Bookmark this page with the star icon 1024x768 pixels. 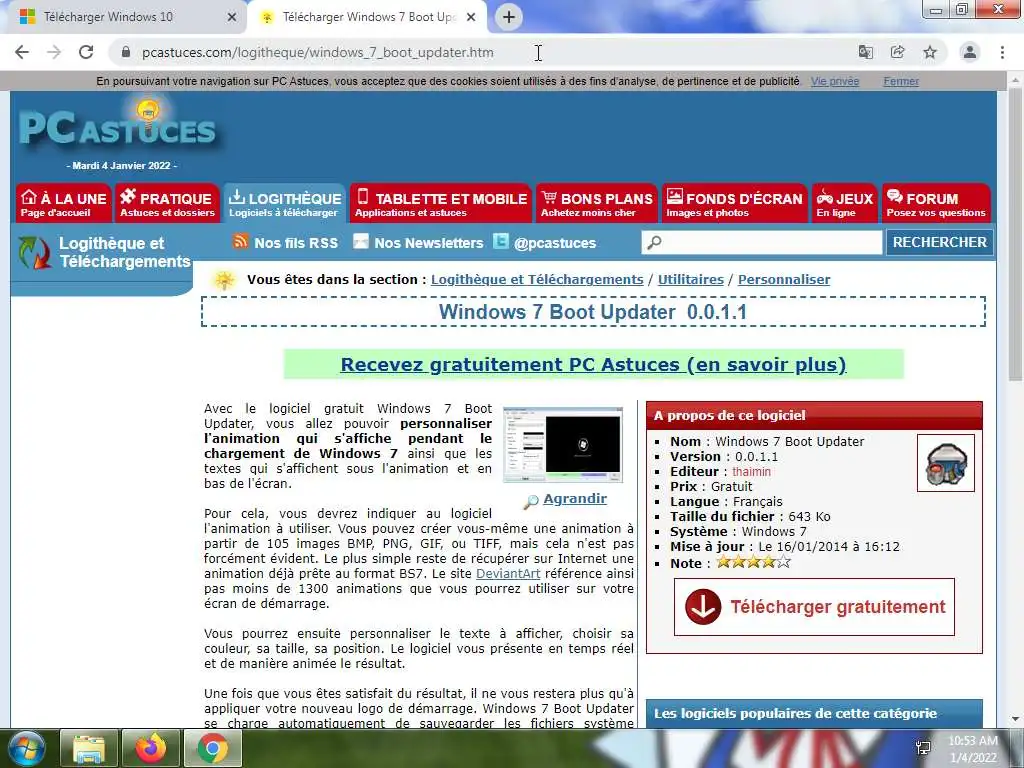point(930,52)
